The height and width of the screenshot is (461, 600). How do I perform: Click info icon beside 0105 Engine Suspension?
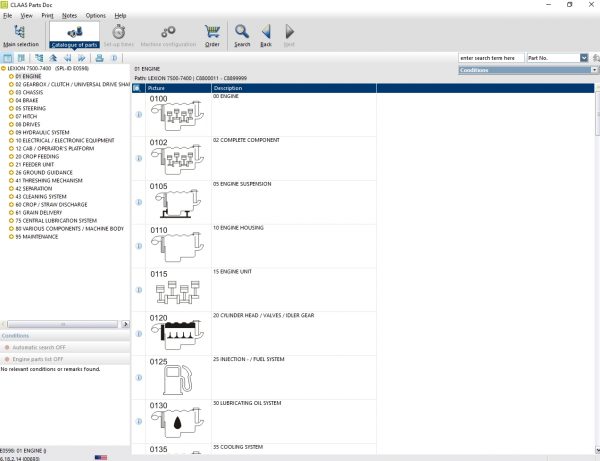[138, 201]
